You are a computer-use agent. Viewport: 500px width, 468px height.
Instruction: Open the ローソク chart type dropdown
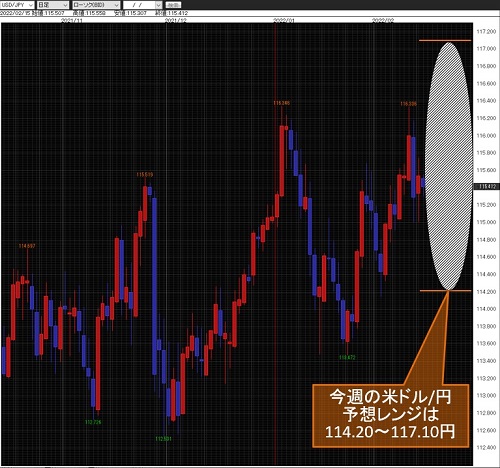(x=96, y=5)
